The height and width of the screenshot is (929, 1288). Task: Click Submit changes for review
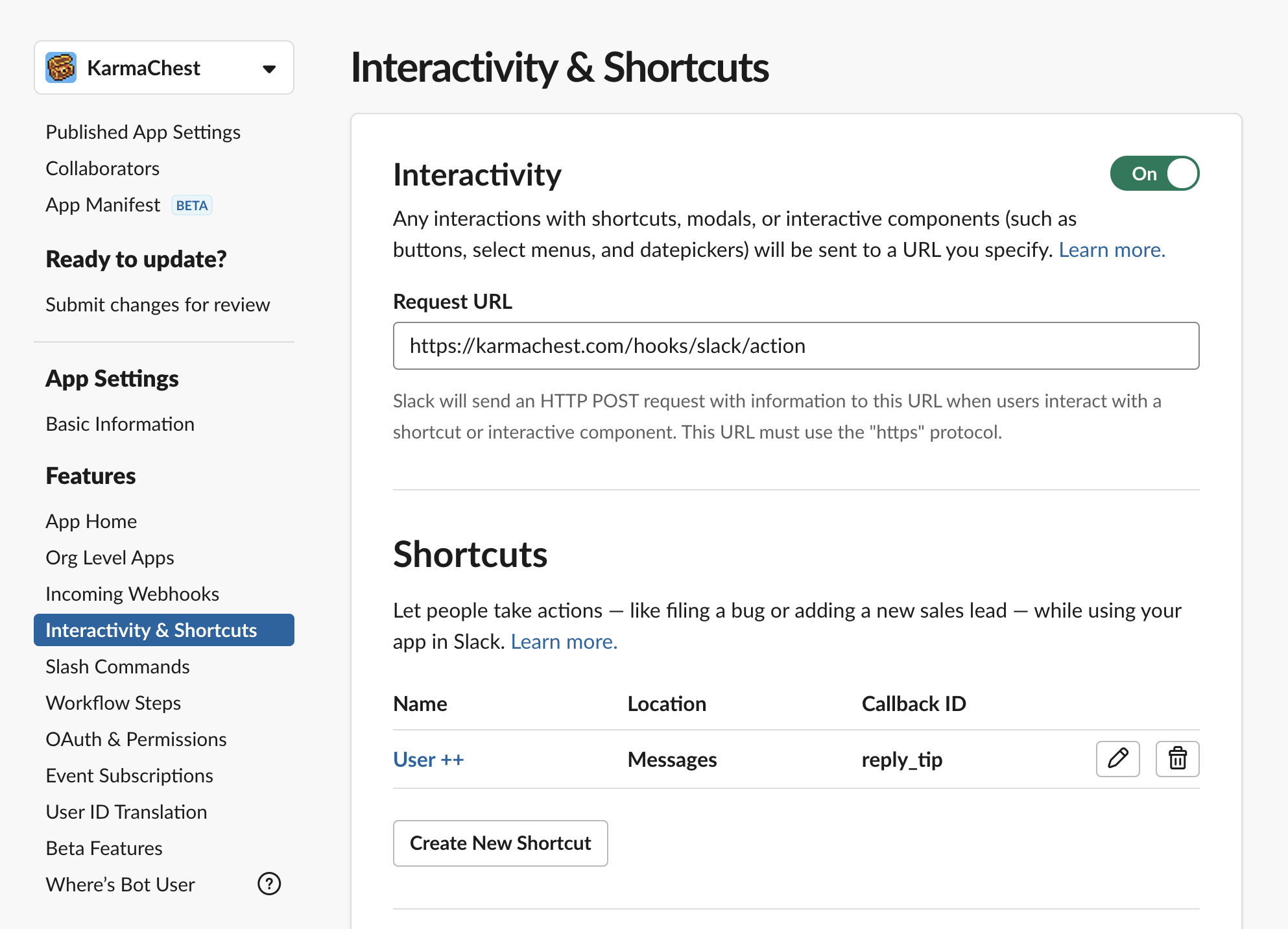[158, 304]
